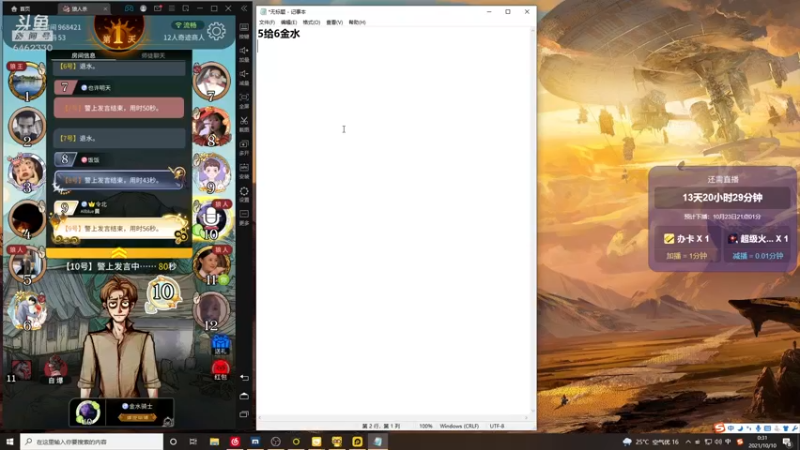Click the hamburger menu icon in emulator title bar
Screen dimensions: 800x450
[171, 9]
